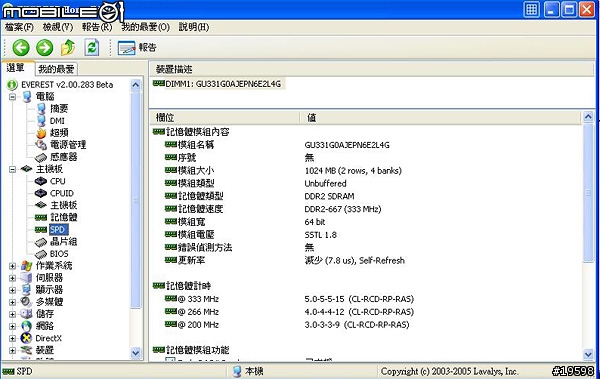Click the 顯示器 monitor icon in the tree

tap(26, 290)
